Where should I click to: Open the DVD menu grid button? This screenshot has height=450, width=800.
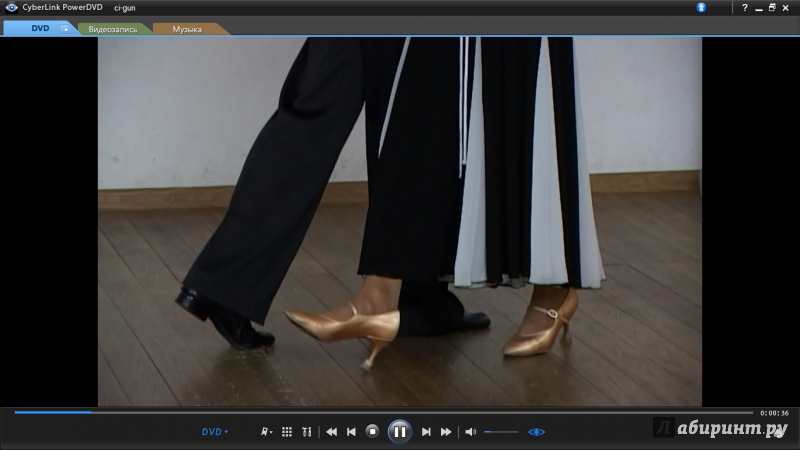tap(287, 431)
